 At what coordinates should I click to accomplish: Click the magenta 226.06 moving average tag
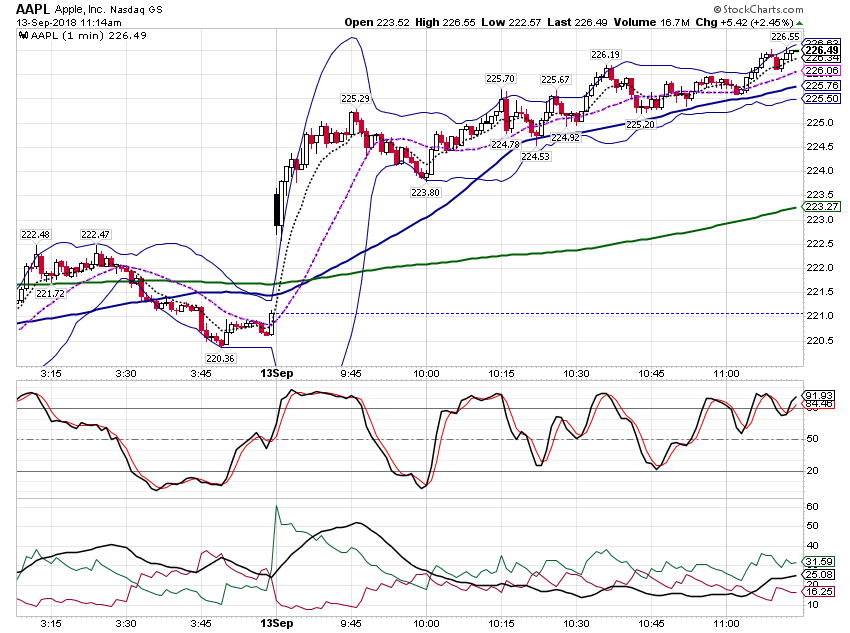pyautogui.click(x=822, y=70)
